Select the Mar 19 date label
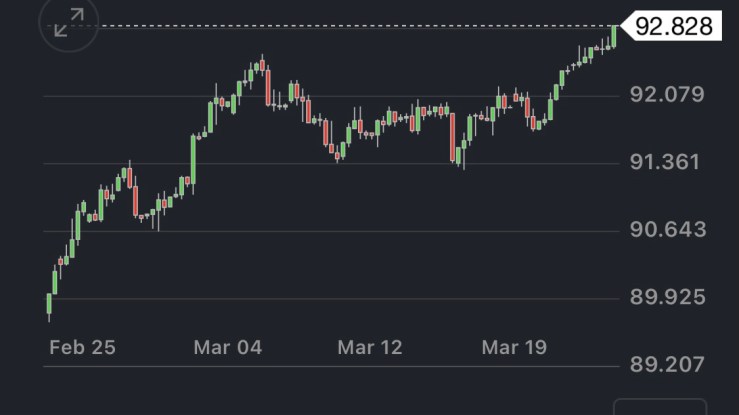The image size is (739, 415). 514,347
